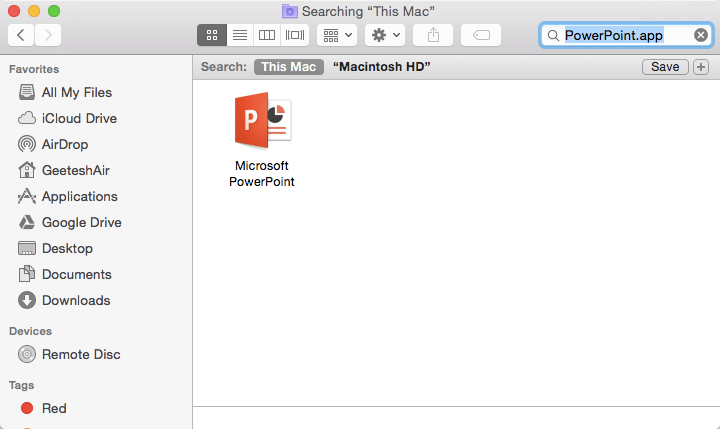Switch to Cover Flow view

[x=295, y=35]
